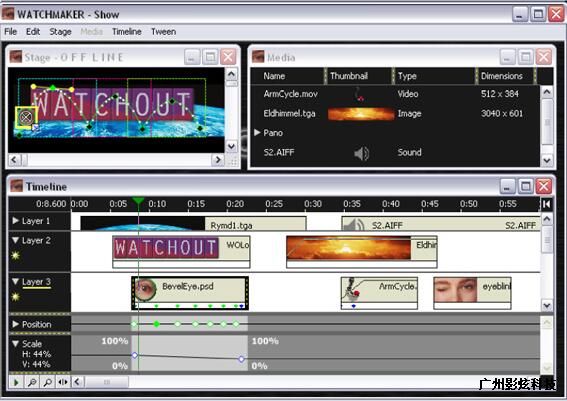Click the Eldhimmel.tga thumbnail in Media
The width and height of the screenshot is (567, 401).
361,114
